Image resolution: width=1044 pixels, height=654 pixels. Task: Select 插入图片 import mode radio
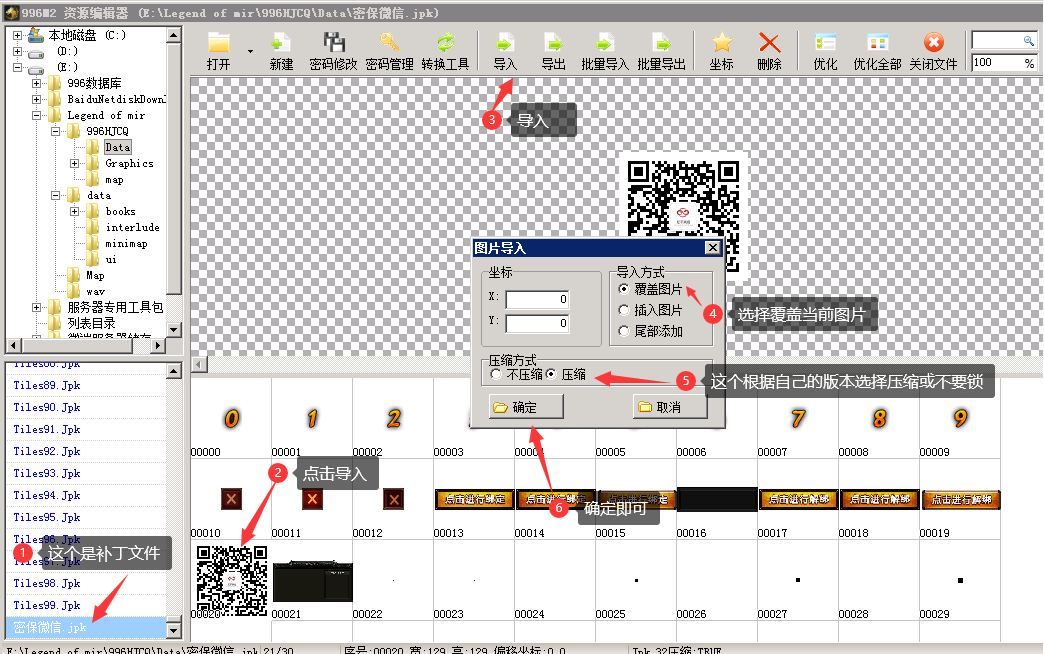(623, 310)
